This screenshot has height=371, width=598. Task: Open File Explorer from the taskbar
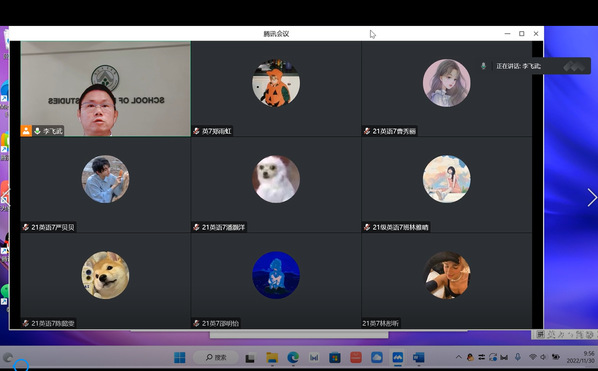coord(272,357)
